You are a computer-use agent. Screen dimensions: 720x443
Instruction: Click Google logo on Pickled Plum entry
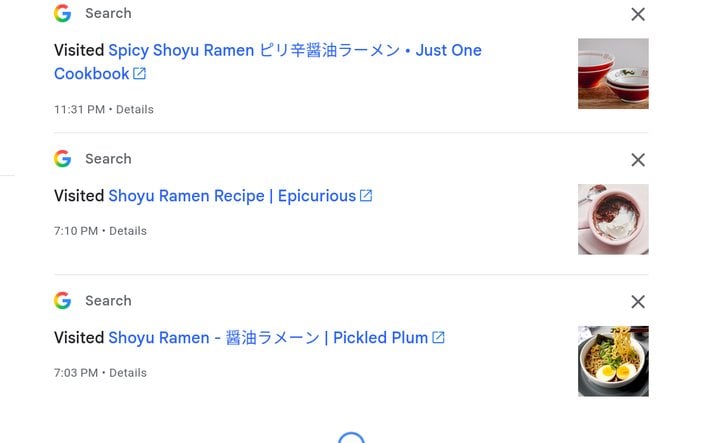[x=62, y=301]
